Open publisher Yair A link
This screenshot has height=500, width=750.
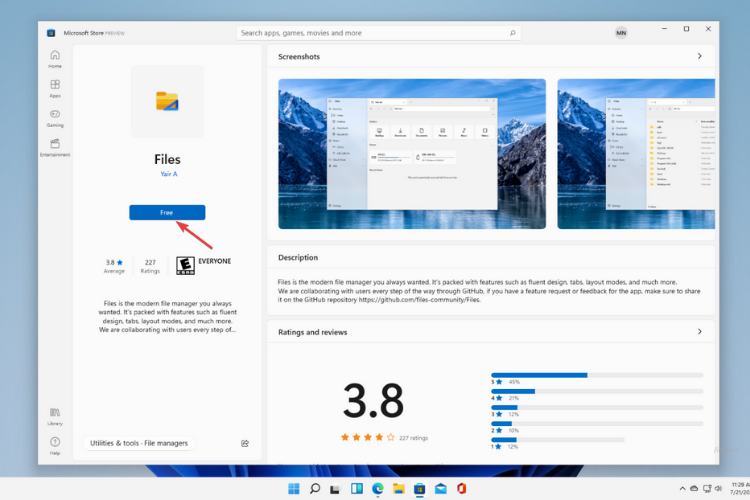point(169,174)
